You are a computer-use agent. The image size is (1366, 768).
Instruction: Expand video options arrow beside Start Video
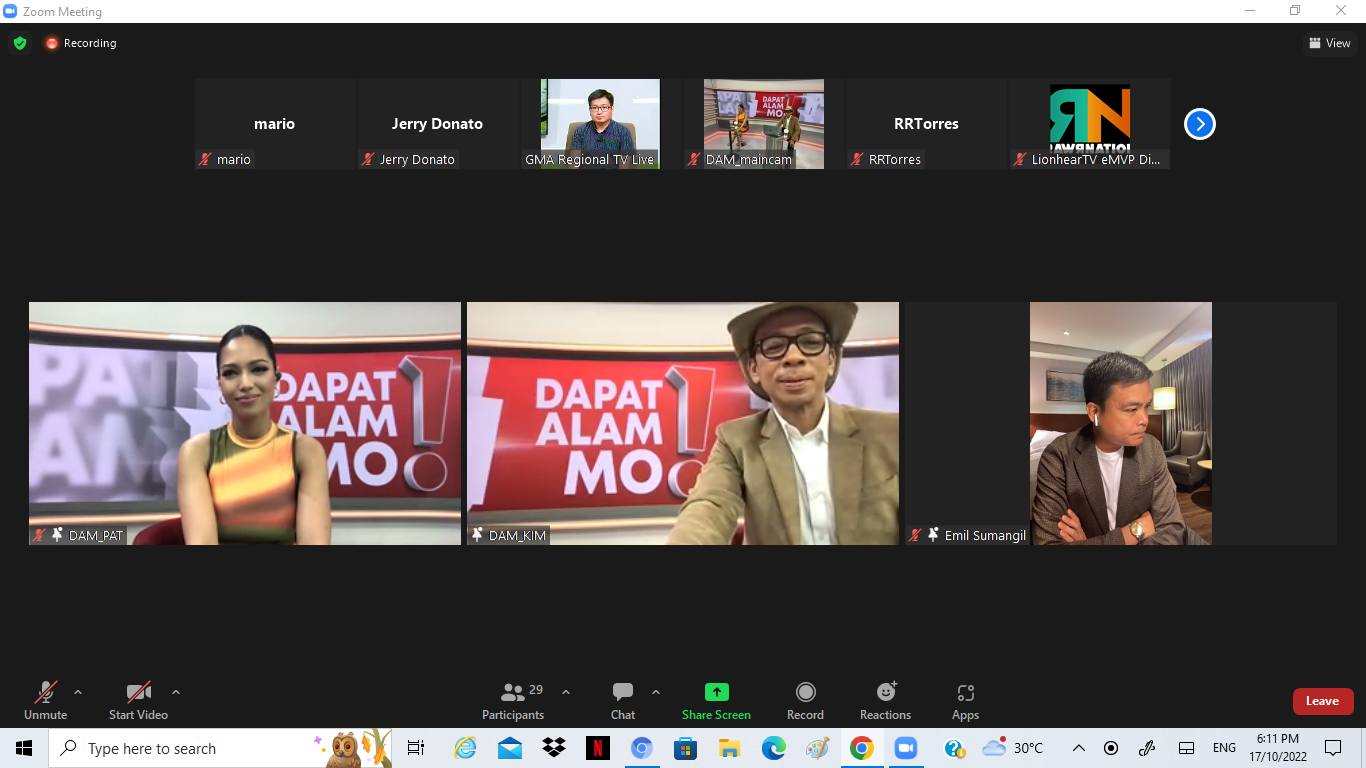(x=176, y=692)
